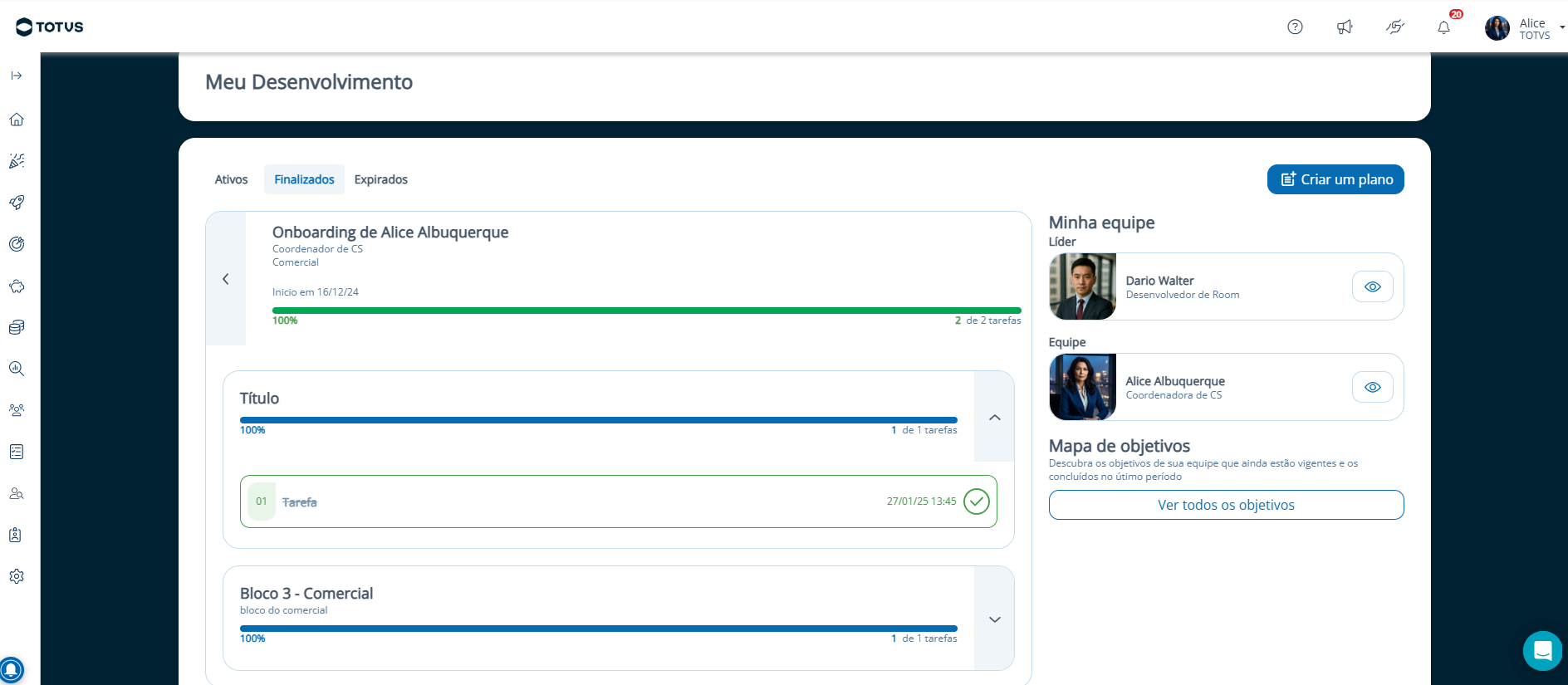View Dario Walter's profile eye icon
The width and height of the screenshot is (1568, 685).
click(1372, 286)
